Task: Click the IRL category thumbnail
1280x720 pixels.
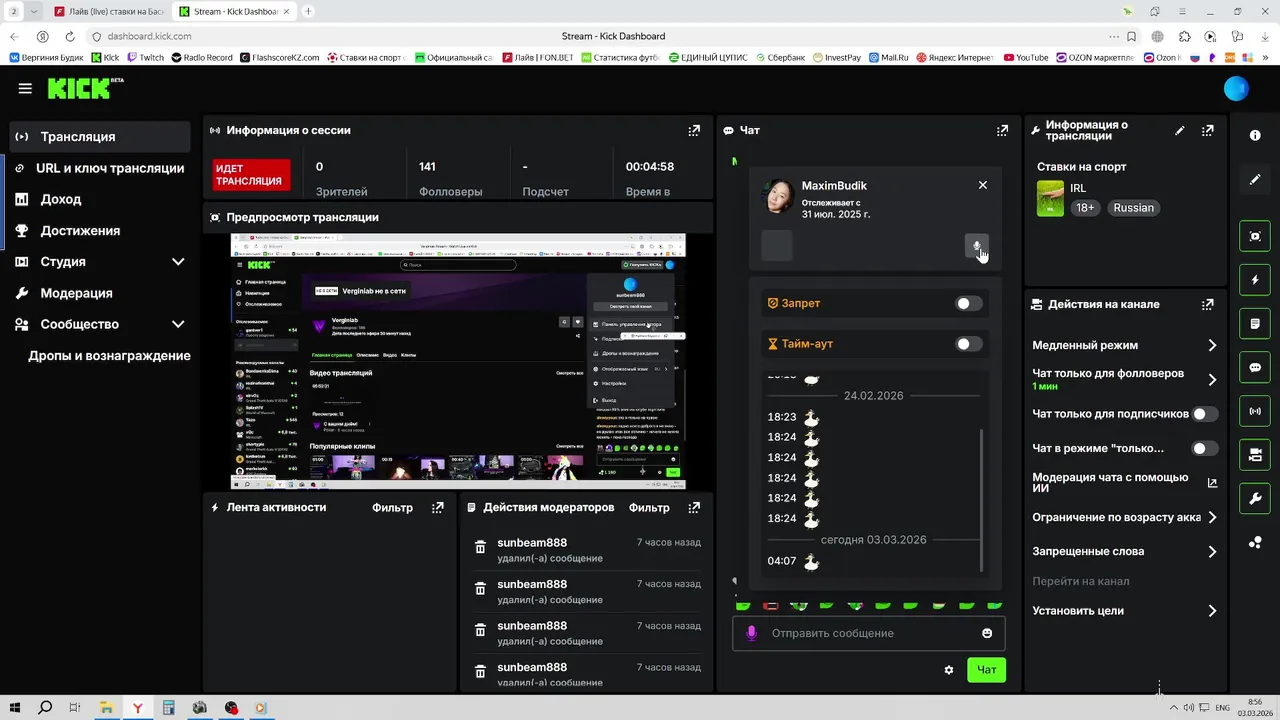Action: point(1050,198)
